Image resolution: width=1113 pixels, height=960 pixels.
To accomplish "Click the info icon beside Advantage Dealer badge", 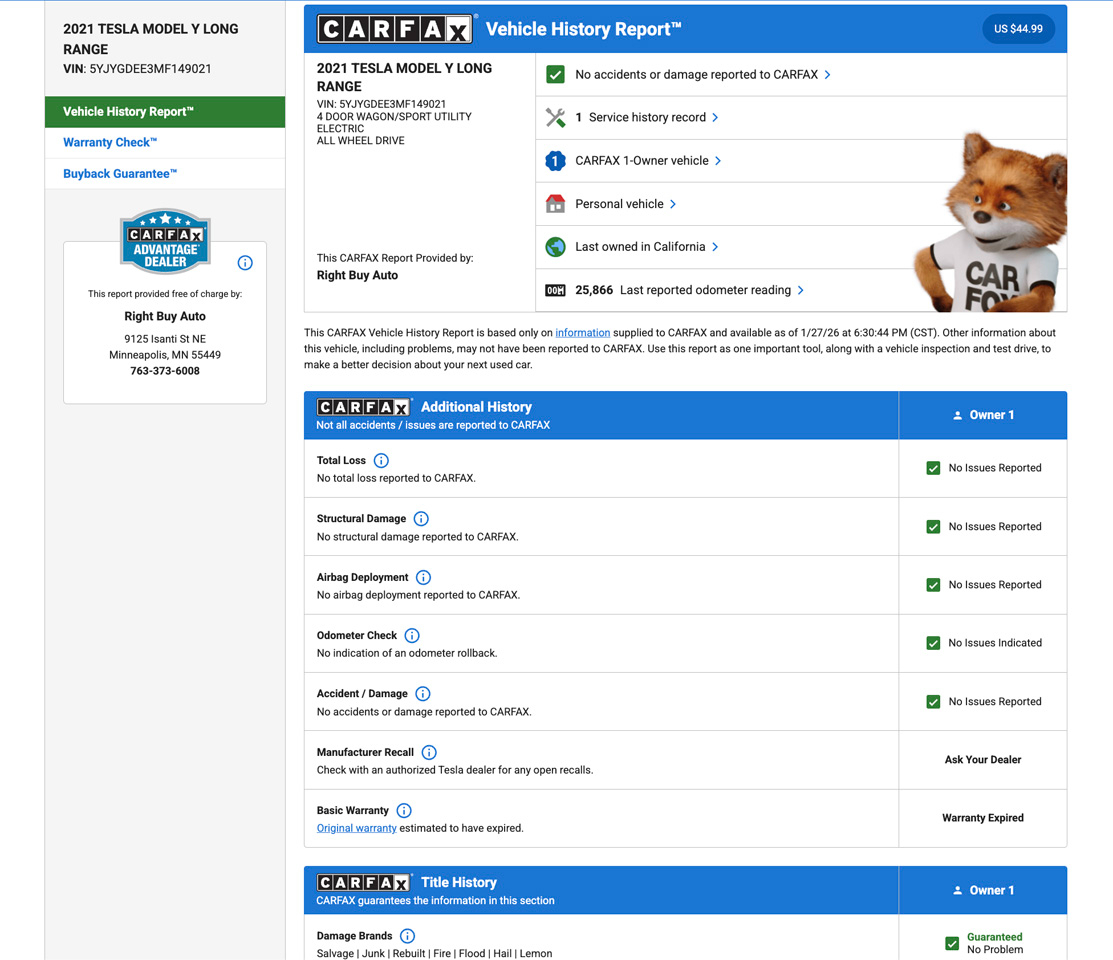I will coord(245,263).
